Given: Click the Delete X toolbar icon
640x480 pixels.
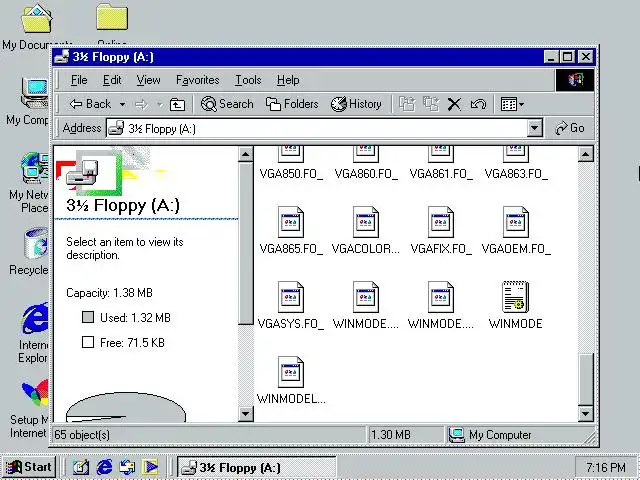Looking at the screenshot, I should click(x=454, y=104).
